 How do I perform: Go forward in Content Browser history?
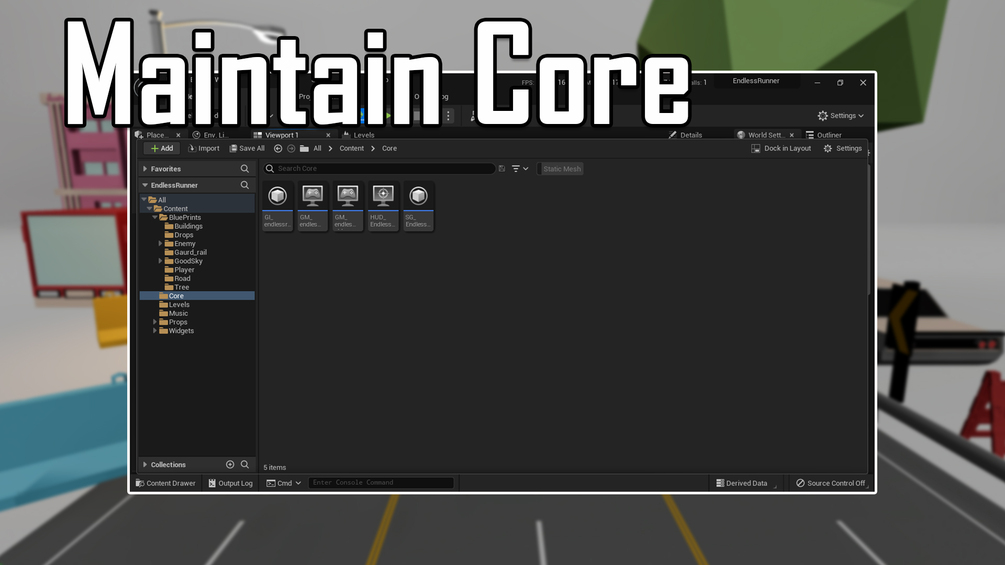pyautogui.click(x=291, y=149)
